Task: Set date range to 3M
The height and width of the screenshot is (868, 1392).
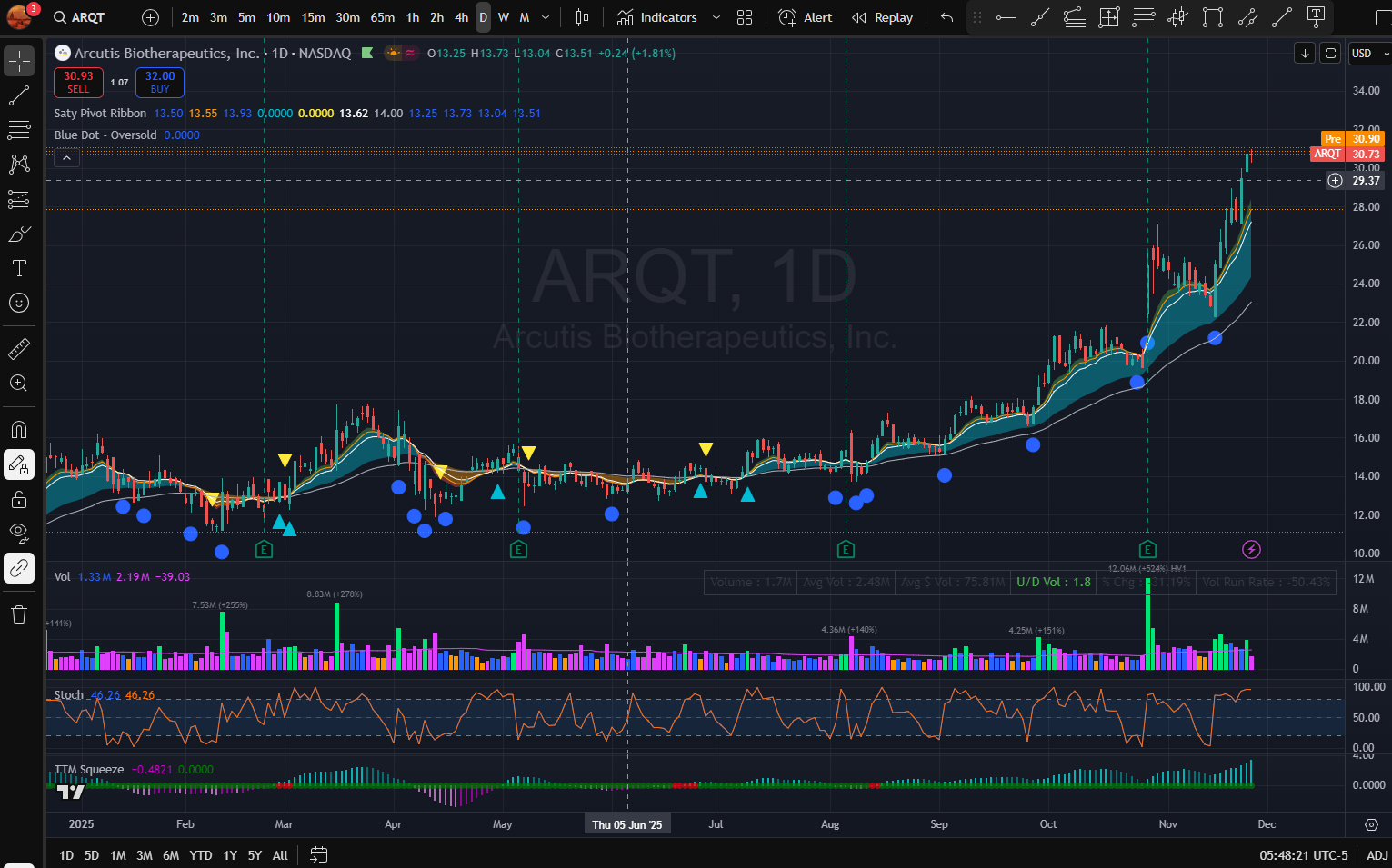Action: point(145,855)
